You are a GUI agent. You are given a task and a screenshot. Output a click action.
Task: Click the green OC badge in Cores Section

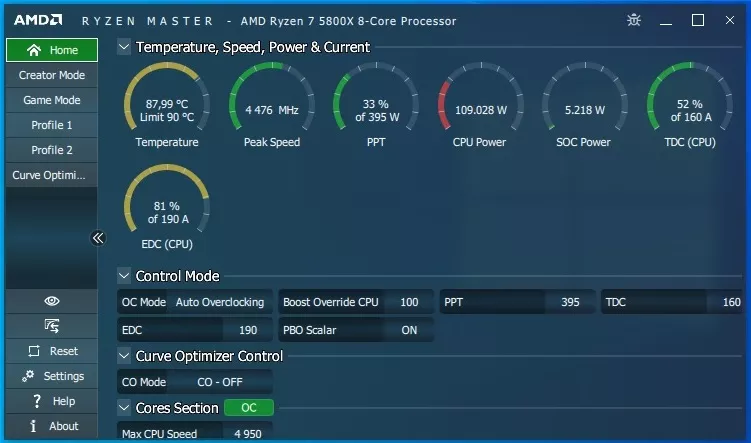click(249, 408)
